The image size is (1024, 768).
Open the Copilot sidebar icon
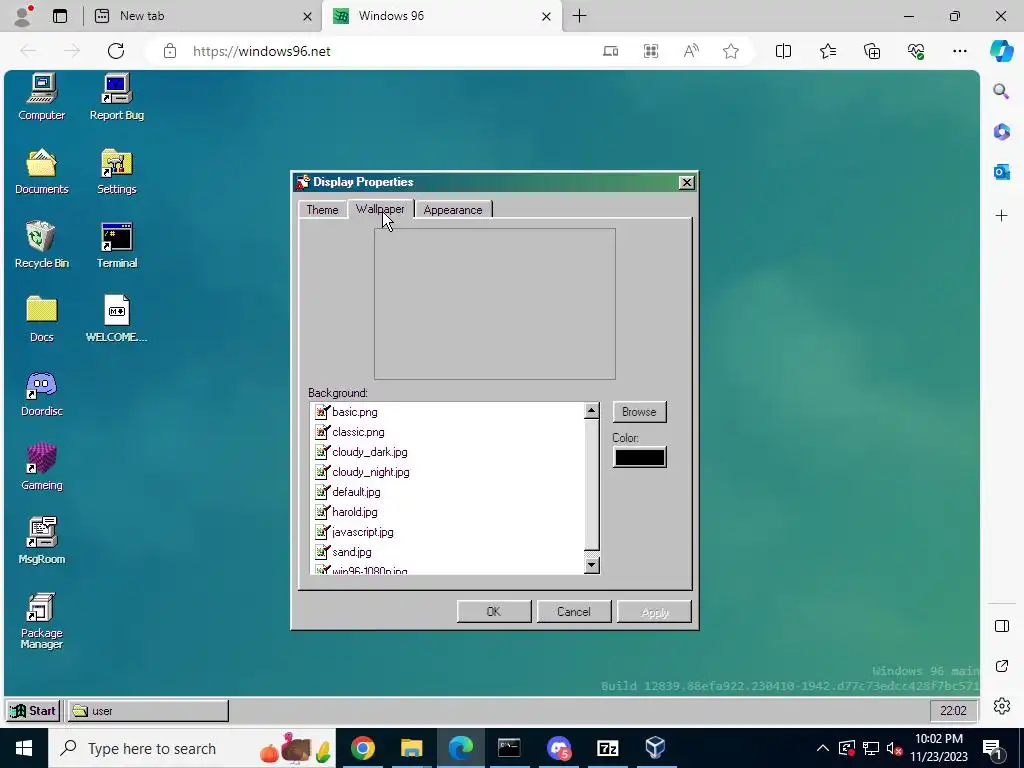(x=1001, y=51)
